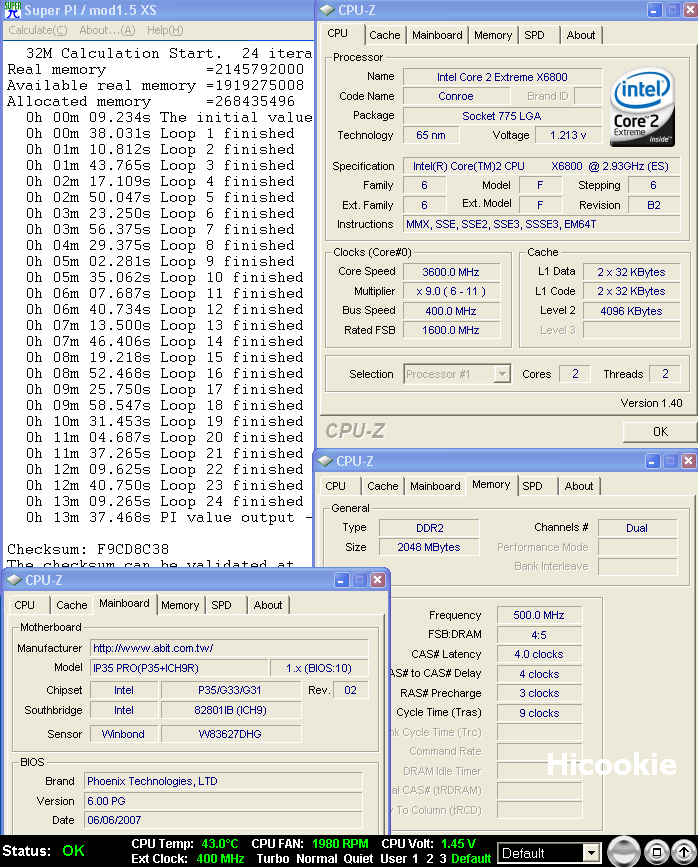Image resolution: width=698 pixels, height=867 pixels.
Task: Switch to Cache tab in top CPU-Z window
Action: click(x=384, y=35)
